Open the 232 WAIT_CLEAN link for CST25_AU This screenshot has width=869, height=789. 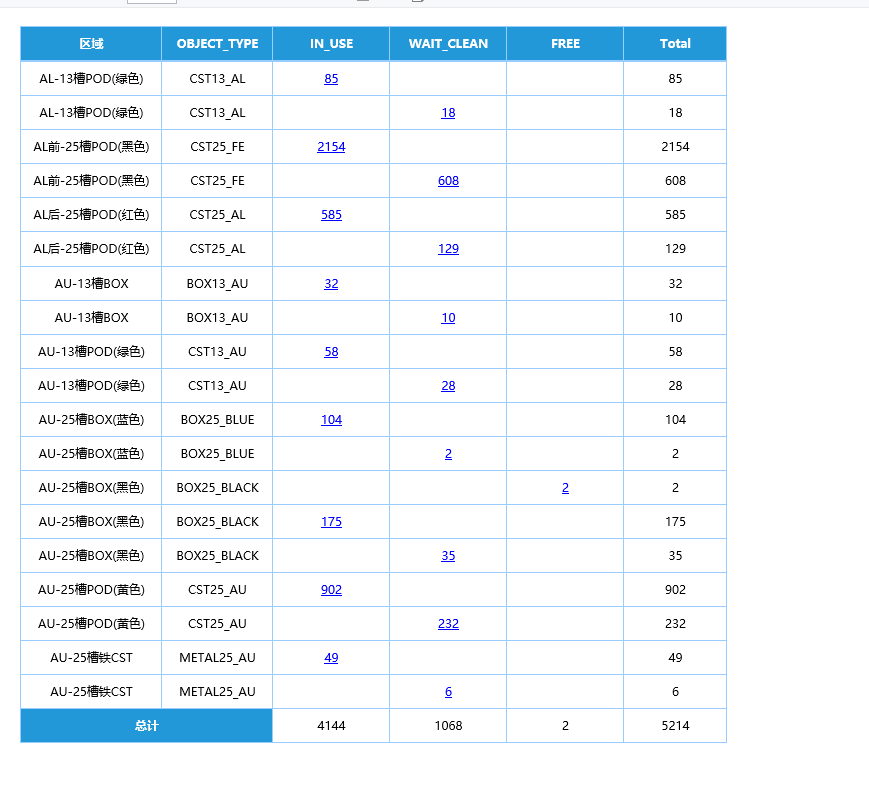pyautogui.click(x=448, y=624)
